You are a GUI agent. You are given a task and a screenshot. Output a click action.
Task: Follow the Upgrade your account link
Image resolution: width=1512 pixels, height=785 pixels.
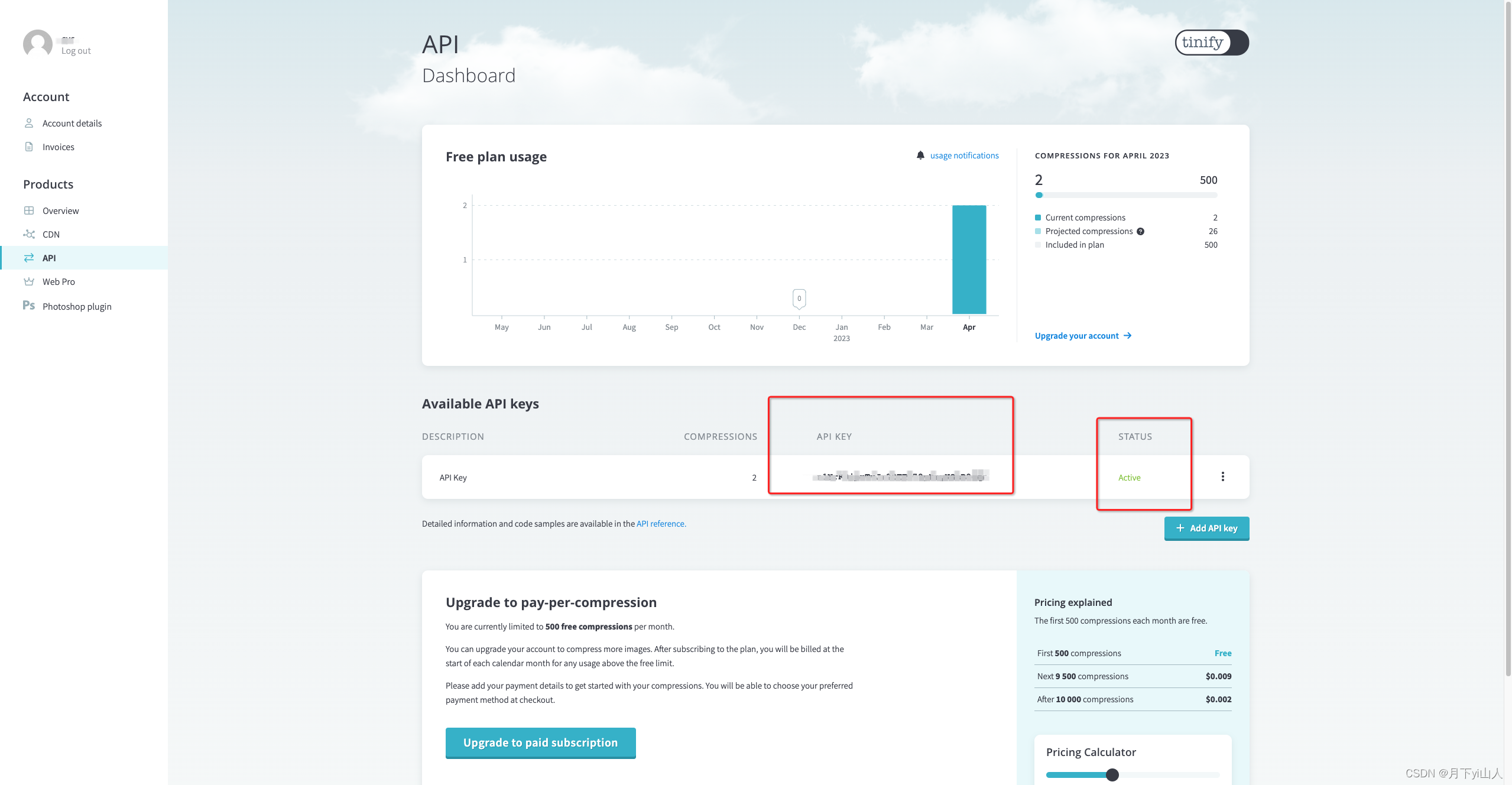[1083, 336]
